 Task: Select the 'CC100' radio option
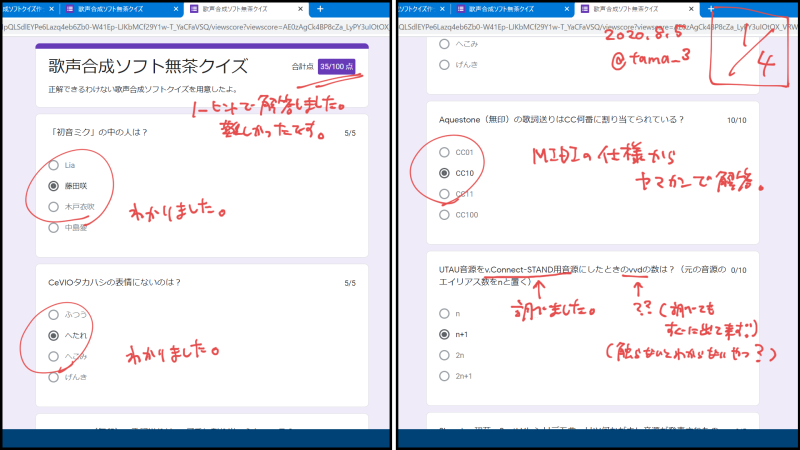pos(444,215)
